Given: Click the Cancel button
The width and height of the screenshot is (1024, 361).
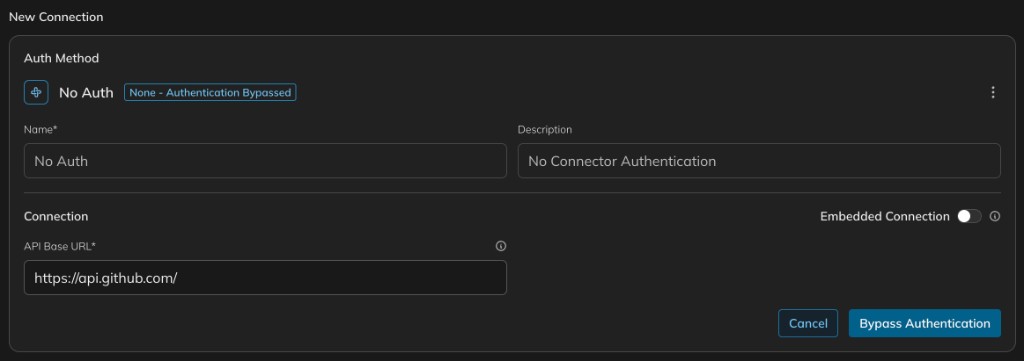Looking at the screenshot, I should (808, 323).
